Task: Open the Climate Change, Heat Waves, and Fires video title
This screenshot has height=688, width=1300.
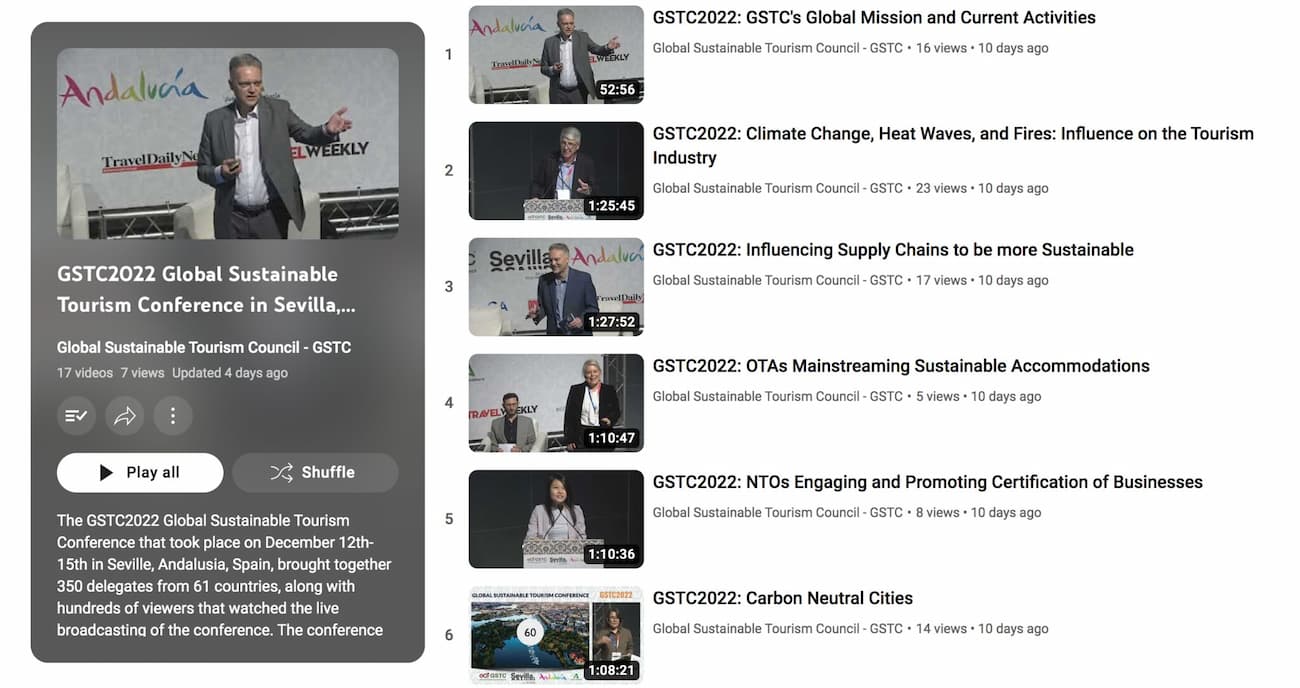Action: tap(953, 146)
